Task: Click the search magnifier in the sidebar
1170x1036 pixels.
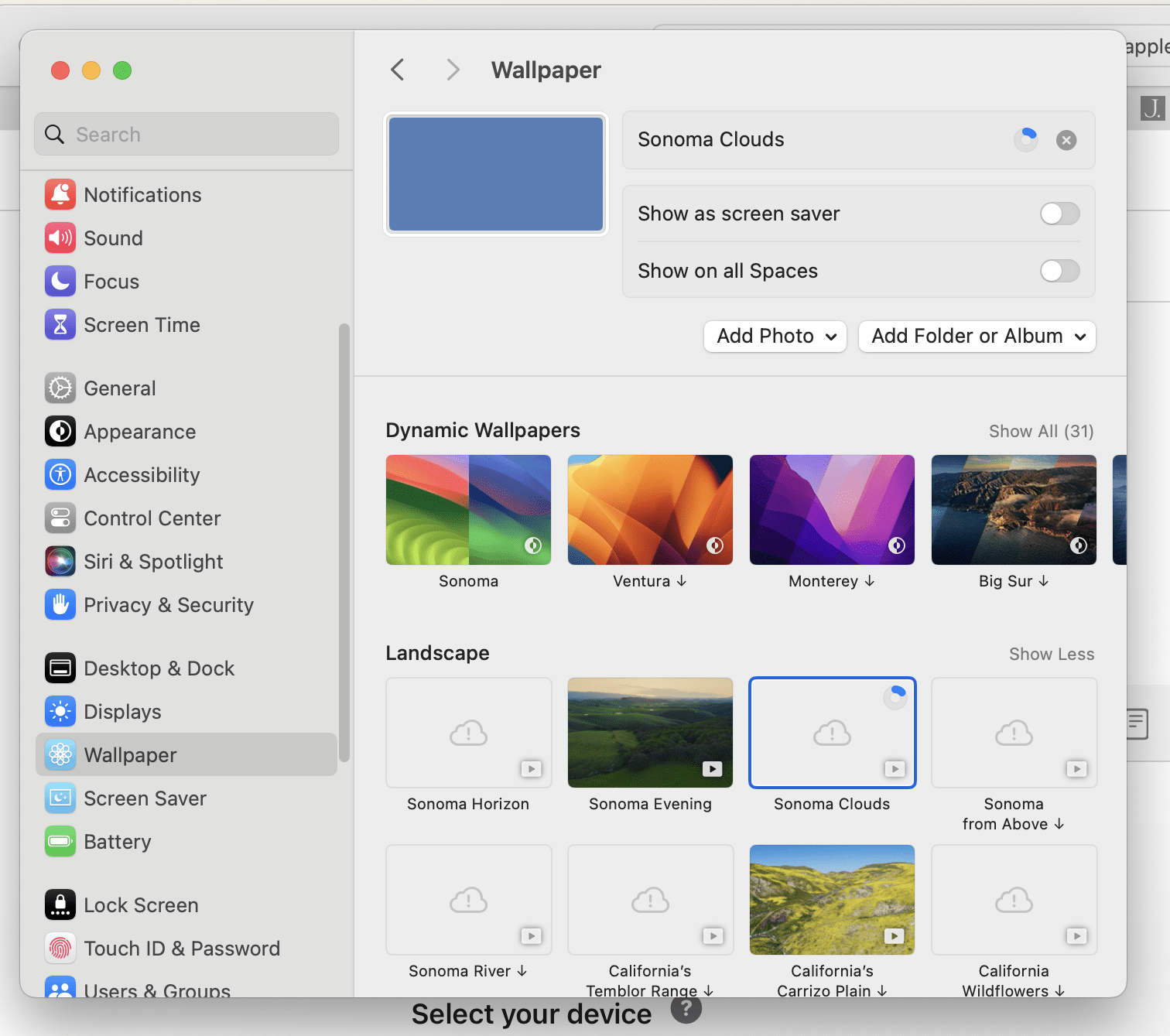Action: [x=54, y=134]
